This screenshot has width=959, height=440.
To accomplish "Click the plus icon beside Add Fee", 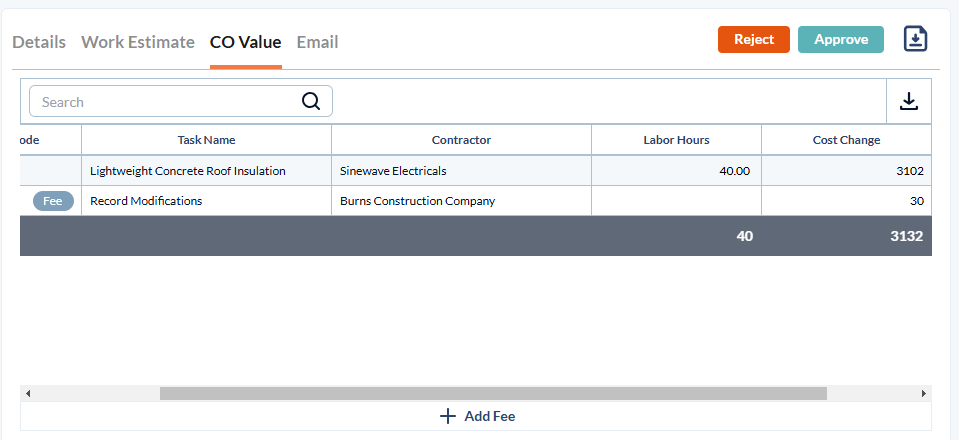I will [x=448, y=416].
